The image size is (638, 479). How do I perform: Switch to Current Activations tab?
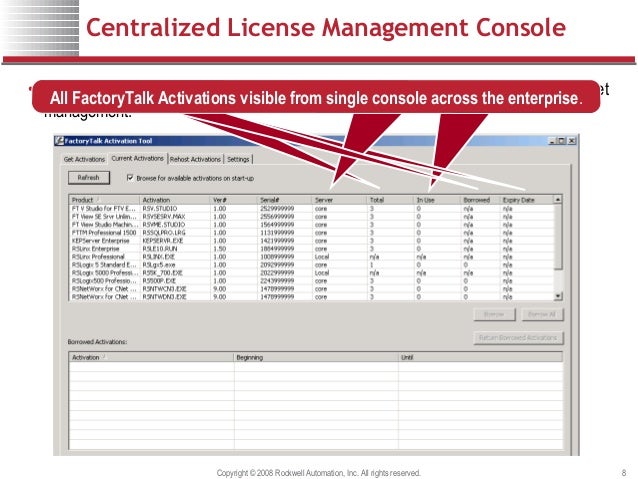(138, 158)
